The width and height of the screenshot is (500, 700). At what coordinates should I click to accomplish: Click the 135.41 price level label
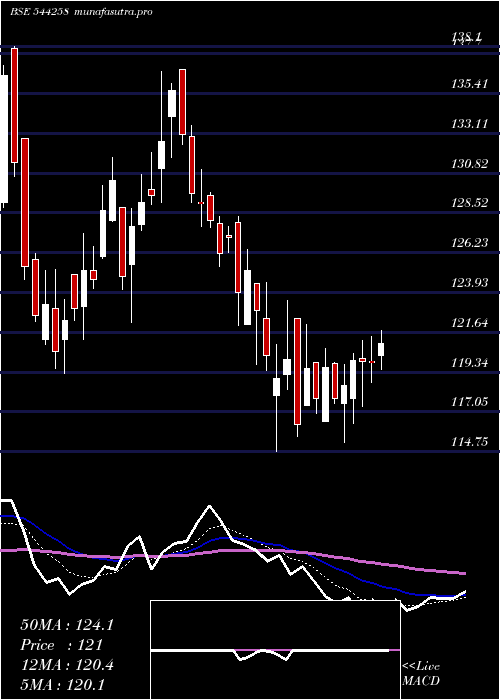click(470, 83)
